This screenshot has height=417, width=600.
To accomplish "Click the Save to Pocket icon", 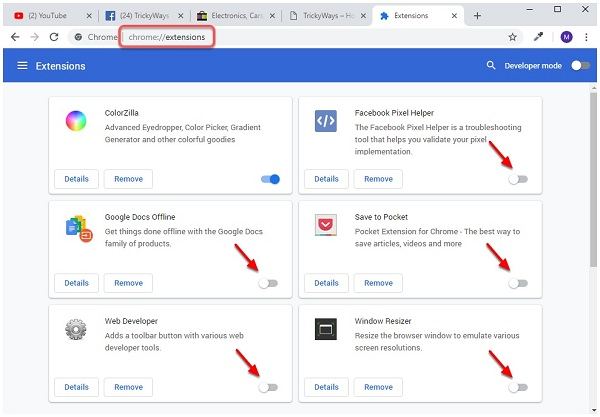I will point(326,225).
